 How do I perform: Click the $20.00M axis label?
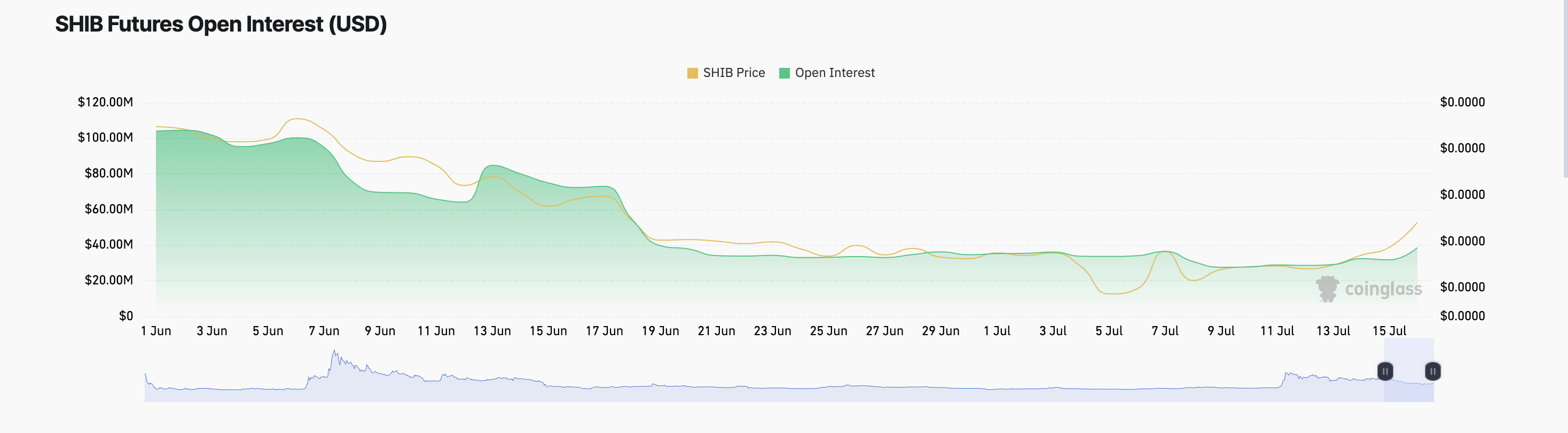pos(109,281)
